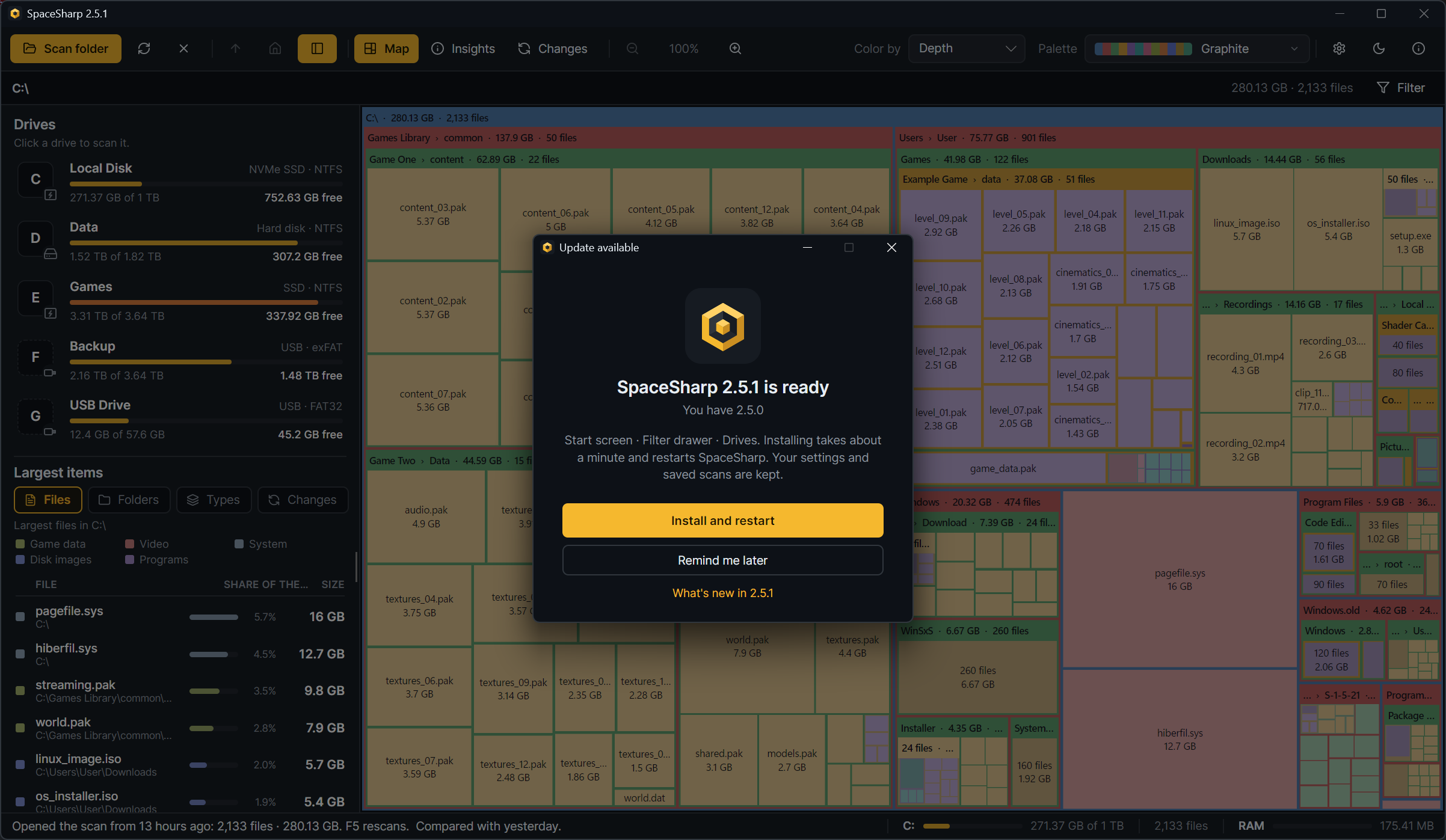
Task: Open the Changes view in toolbar
Action: point(552,49)
